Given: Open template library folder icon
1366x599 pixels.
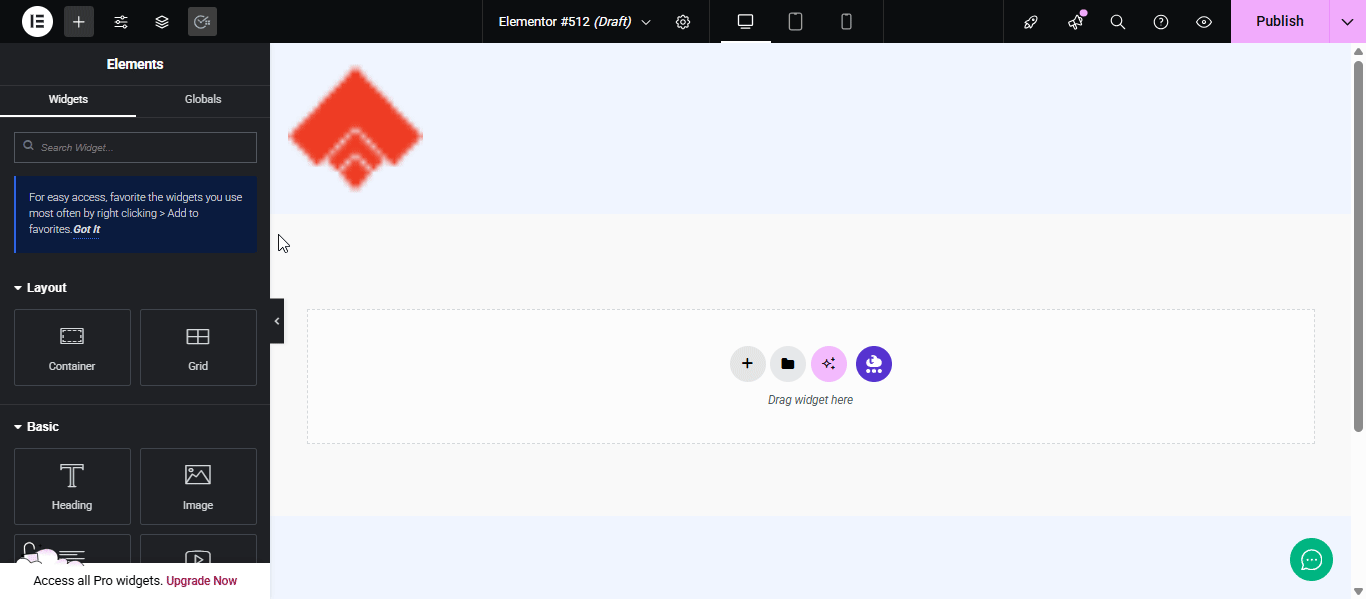Looking at the screenshot, I should (788, 364).
